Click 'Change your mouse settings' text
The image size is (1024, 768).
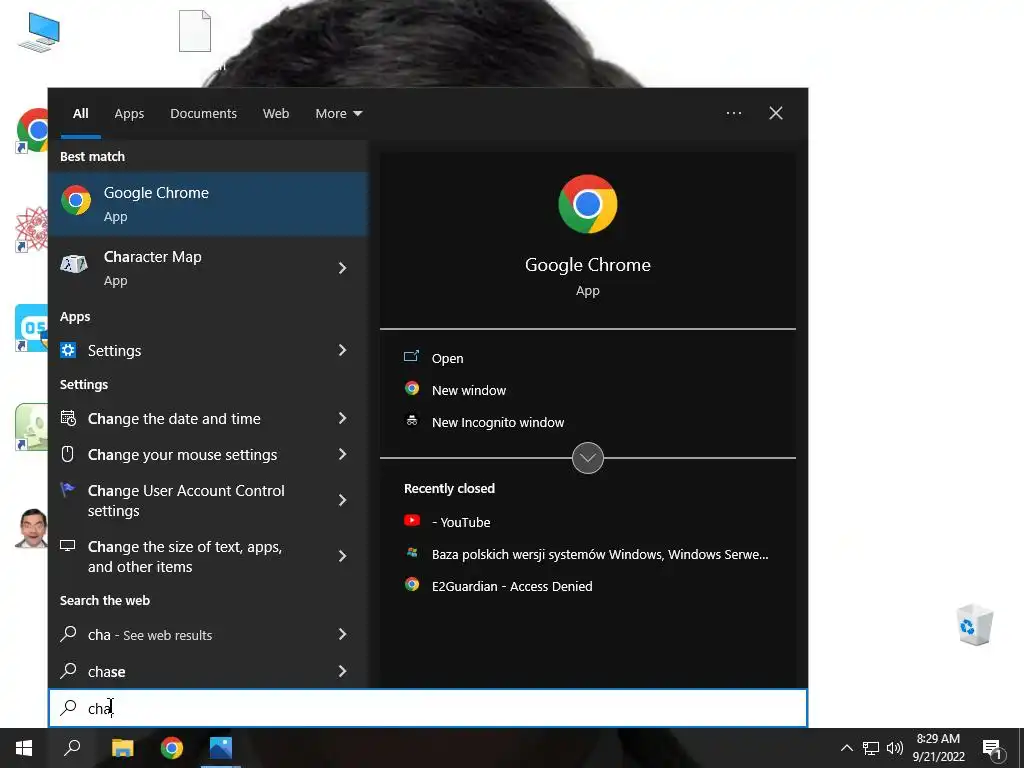tap(183, 455)
